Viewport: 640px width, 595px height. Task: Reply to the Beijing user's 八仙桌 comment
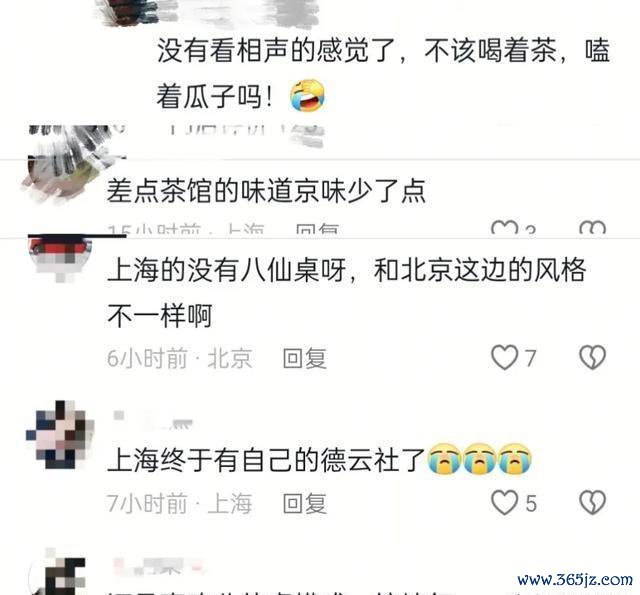coord(305,358)
